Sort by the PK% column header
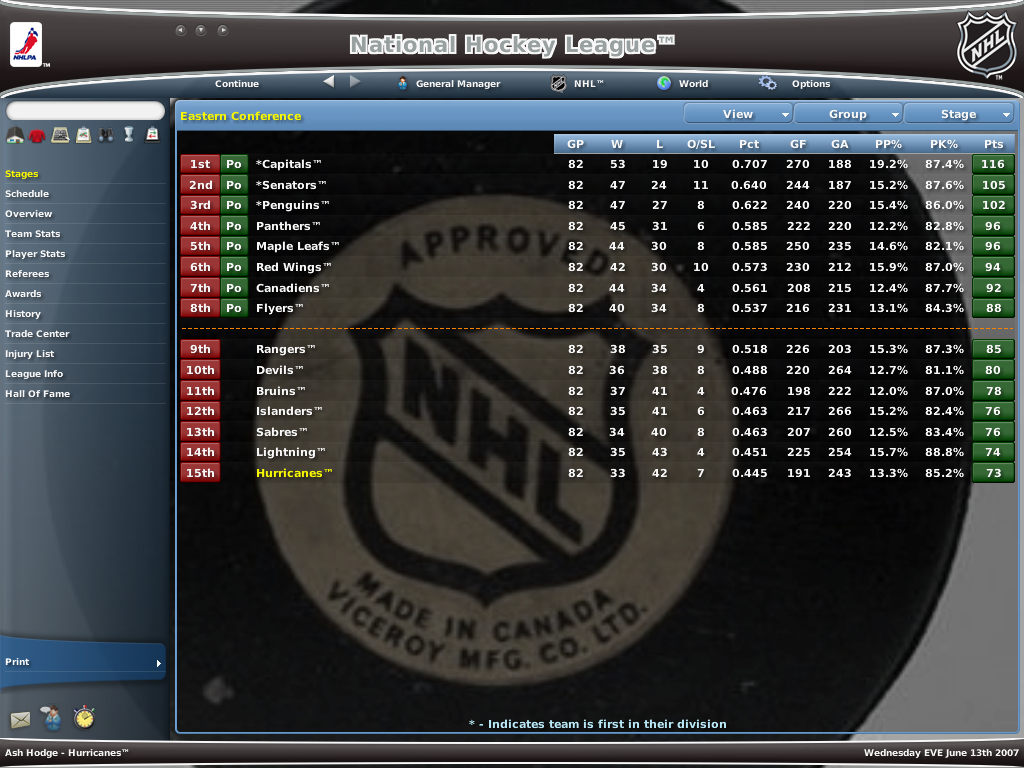 point(944,144)
